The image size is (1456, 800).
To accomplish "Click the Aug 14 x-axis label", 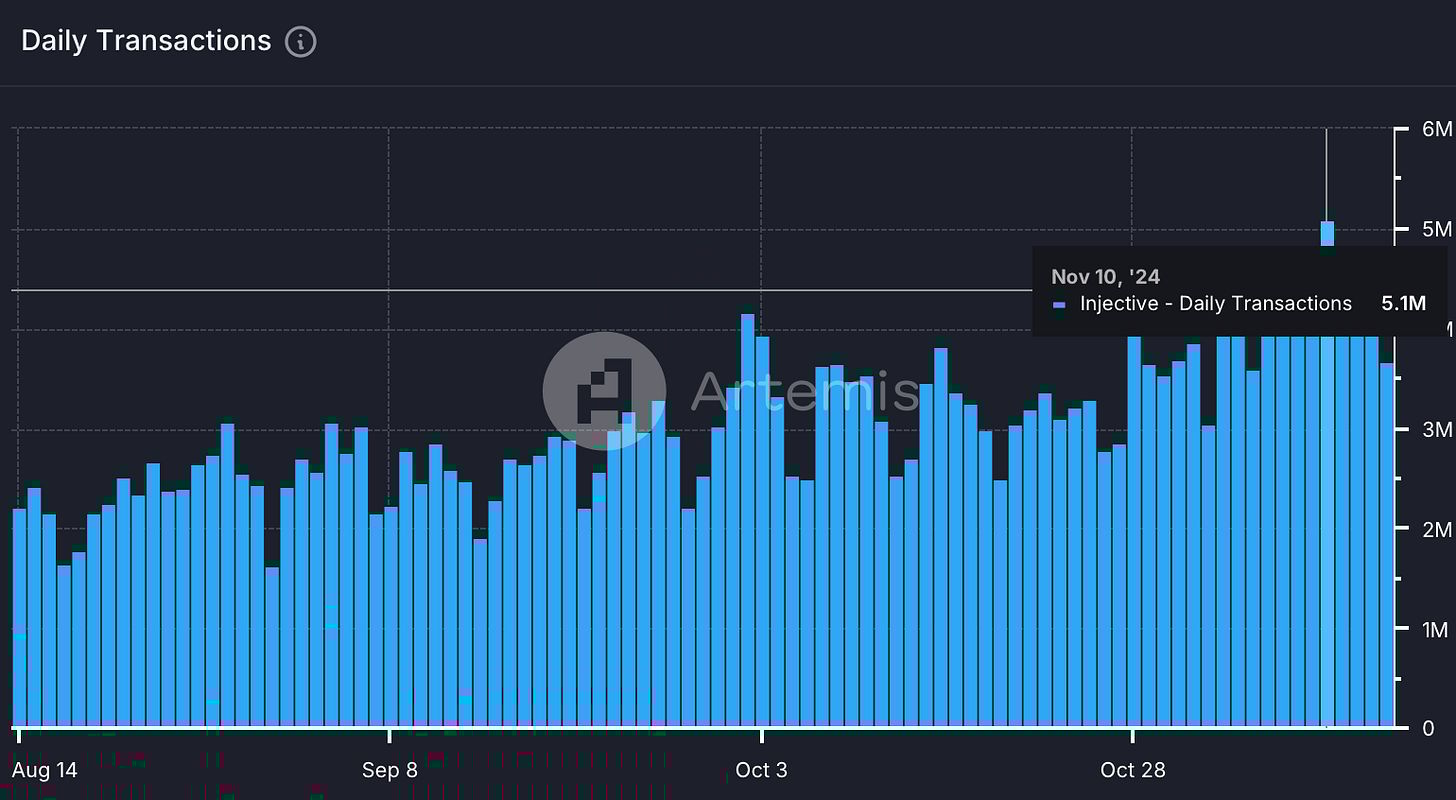I will coord(44,770).
